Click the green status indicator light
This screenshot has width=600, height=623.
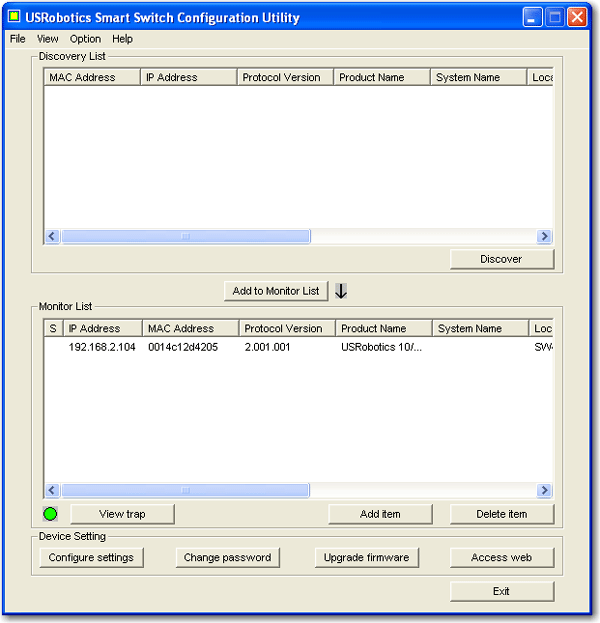point(50,514)
